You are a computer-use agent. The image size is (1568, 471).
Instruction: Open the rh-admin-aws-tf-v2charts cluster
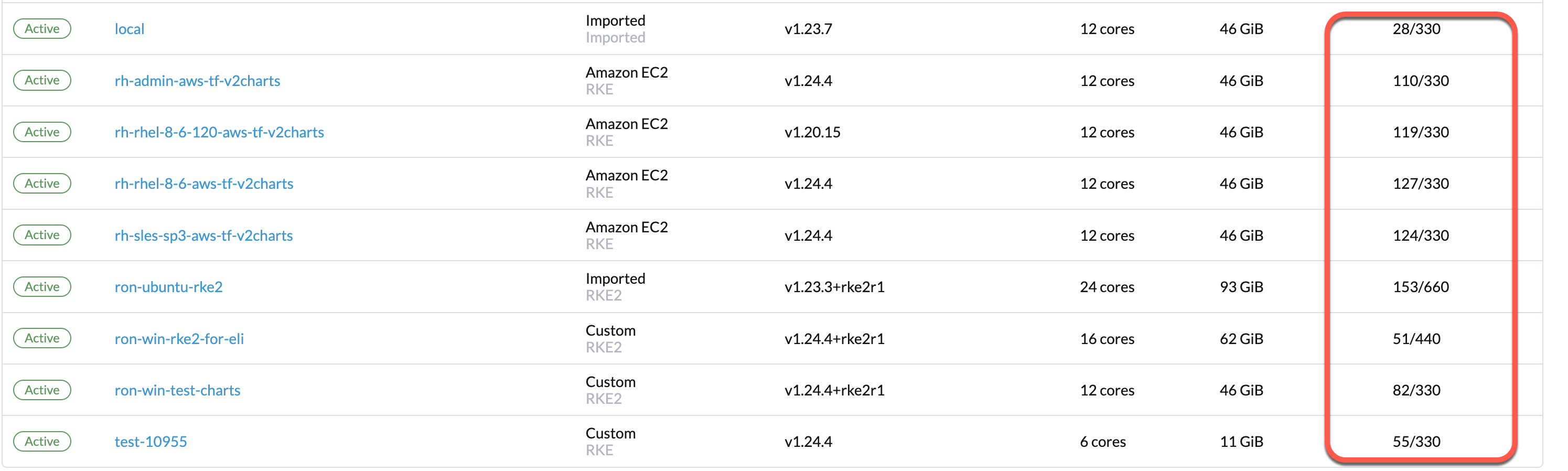[198, 80]
